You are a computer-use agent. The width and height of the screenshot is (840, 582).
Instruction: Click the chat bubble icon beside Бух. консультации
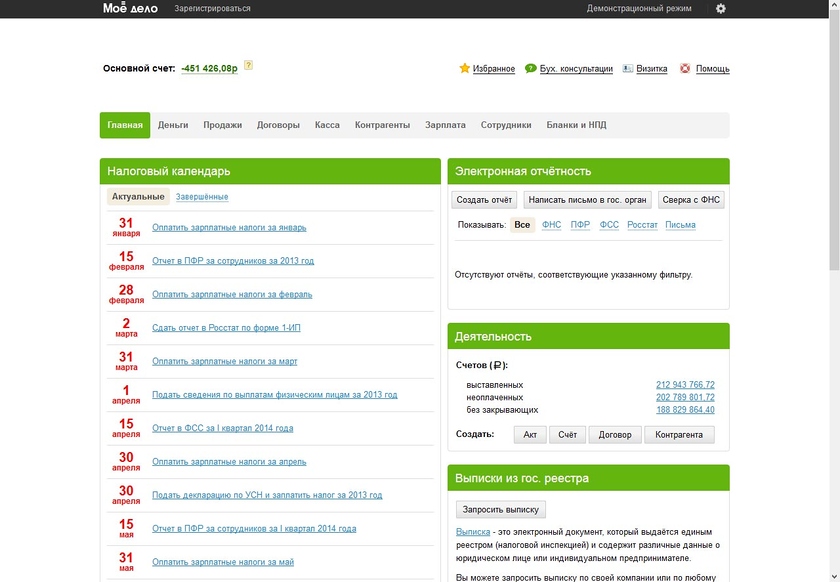[x=530, y=69]
